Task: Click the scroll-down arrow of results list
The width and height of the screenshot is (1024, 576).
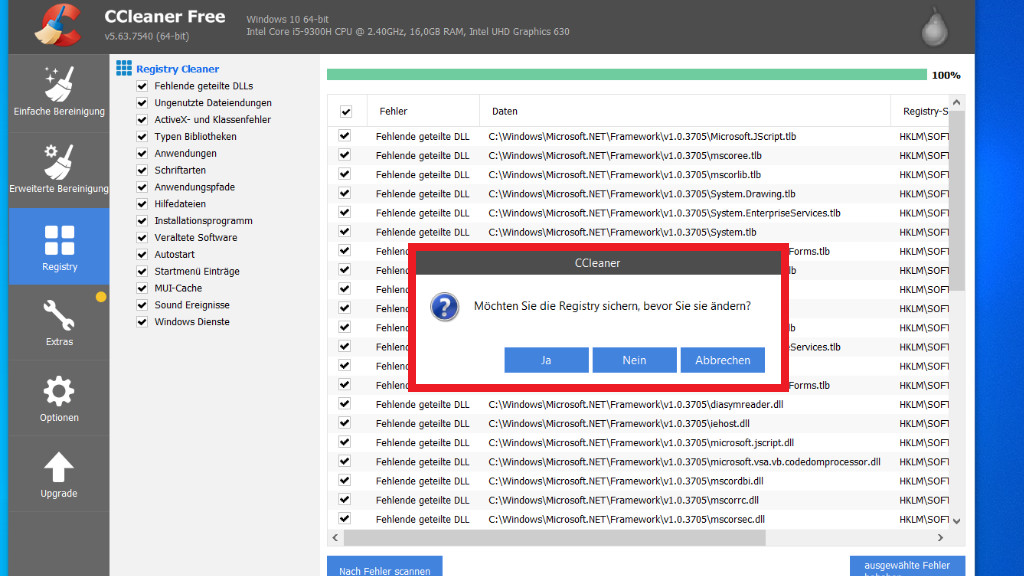Action: [x=956, y=521]
